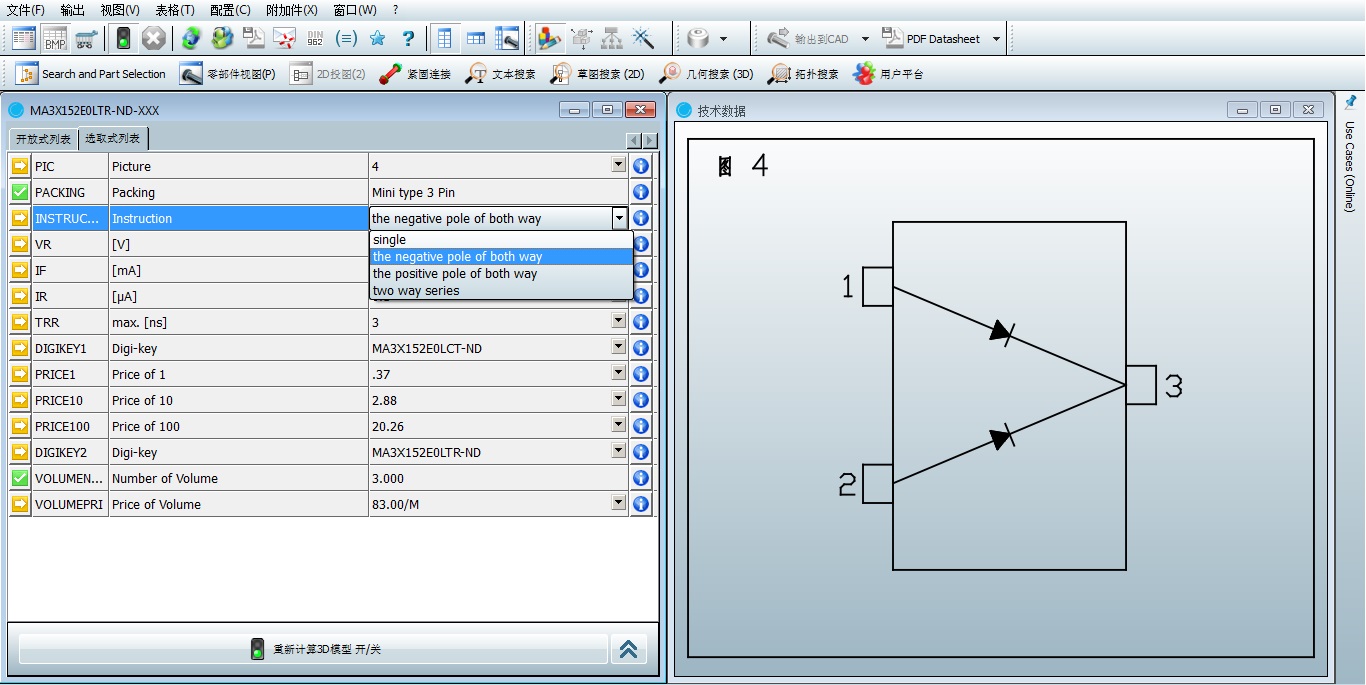Click the shopping cart toolbar icon
Viewport: 1366px width, 685px height.
pos(86,39)
